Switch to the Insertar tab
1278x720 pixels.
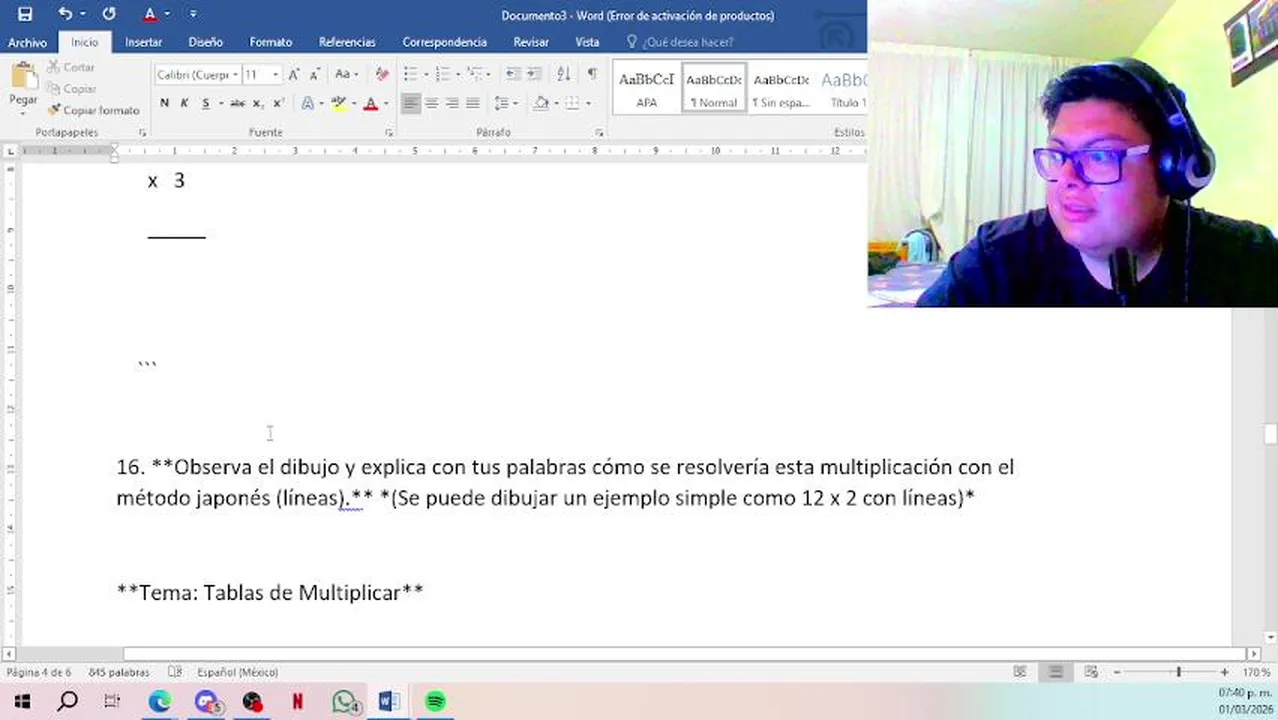pyautogui.click(x=143, y=42)
